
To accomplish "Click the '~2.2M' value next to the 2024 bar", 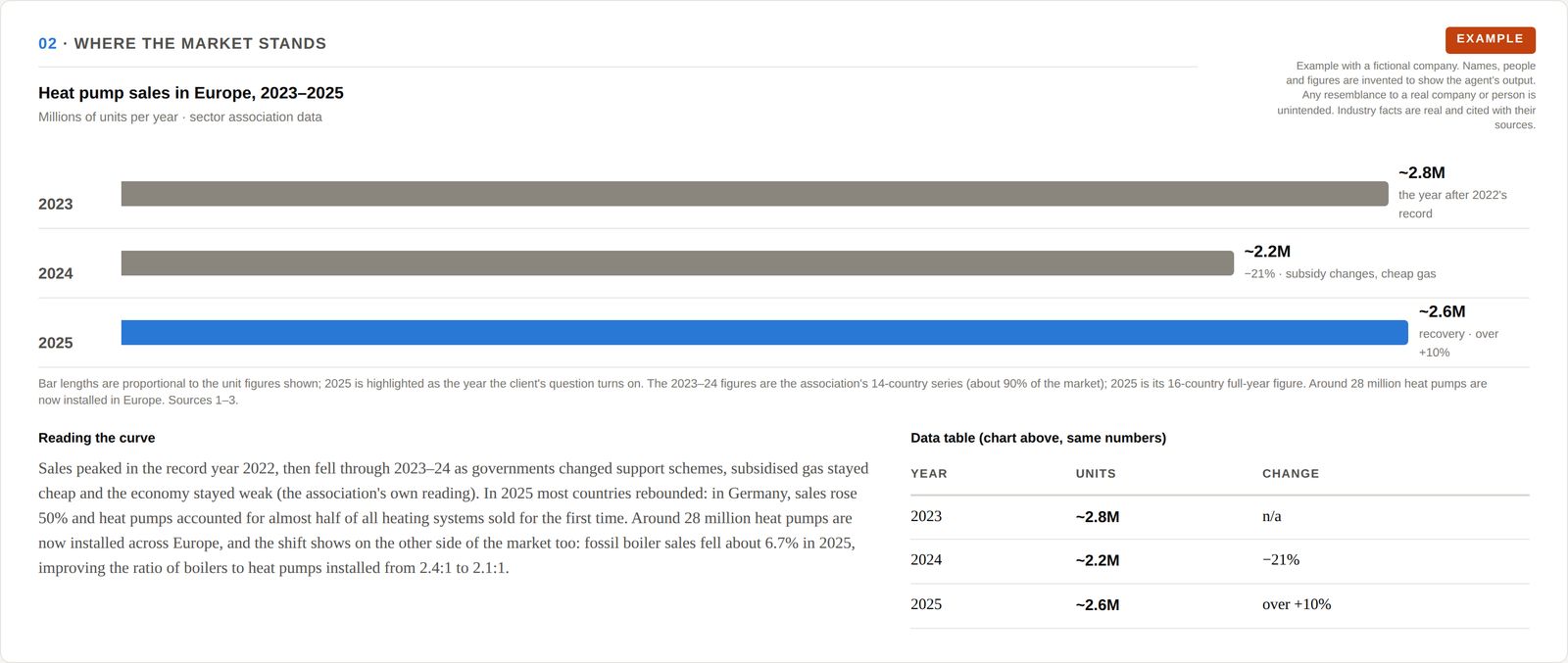I will point(1267,252).
